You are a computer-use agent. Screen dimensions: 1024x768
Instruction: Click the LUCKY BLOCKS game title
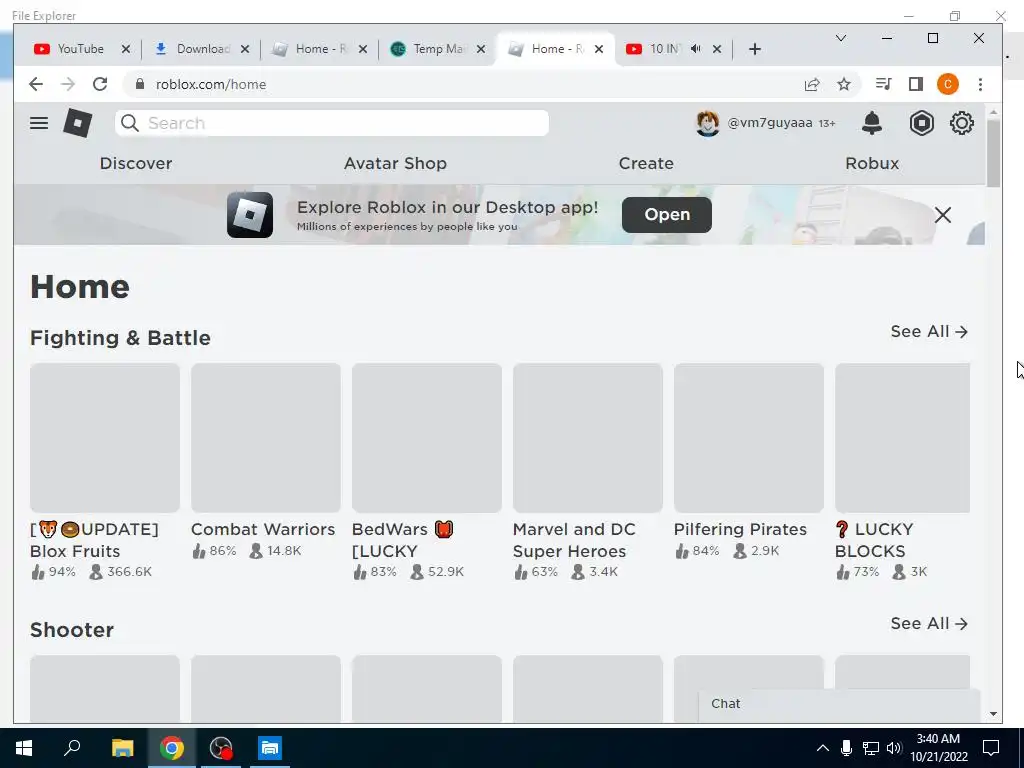coord(875,540)
